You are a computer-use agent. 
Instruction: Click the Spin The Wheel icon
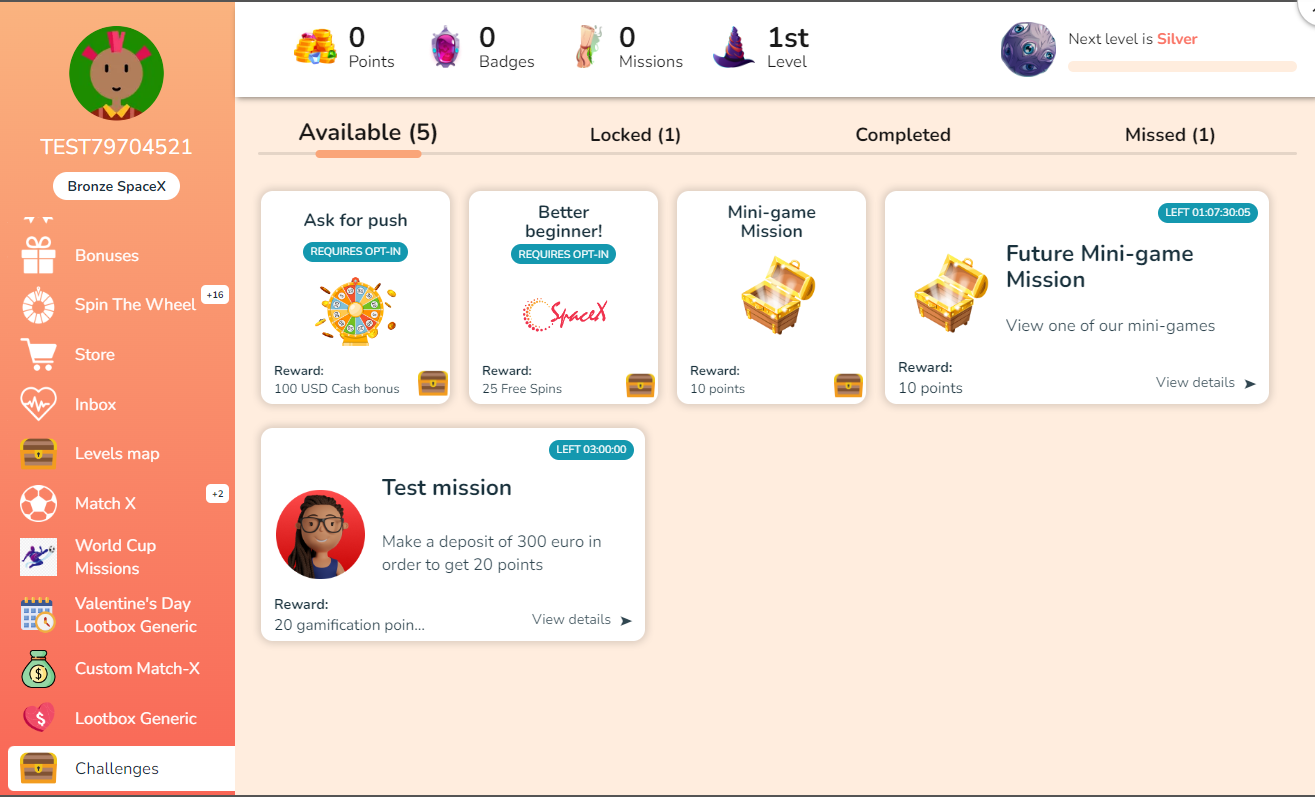[39, 305]
